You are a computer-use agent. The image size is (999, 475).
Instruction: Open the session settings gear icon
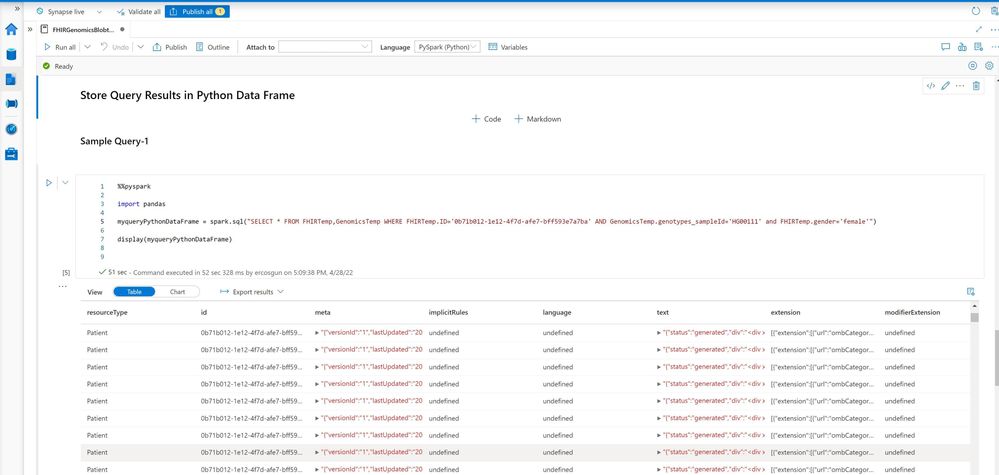point(989,66)
